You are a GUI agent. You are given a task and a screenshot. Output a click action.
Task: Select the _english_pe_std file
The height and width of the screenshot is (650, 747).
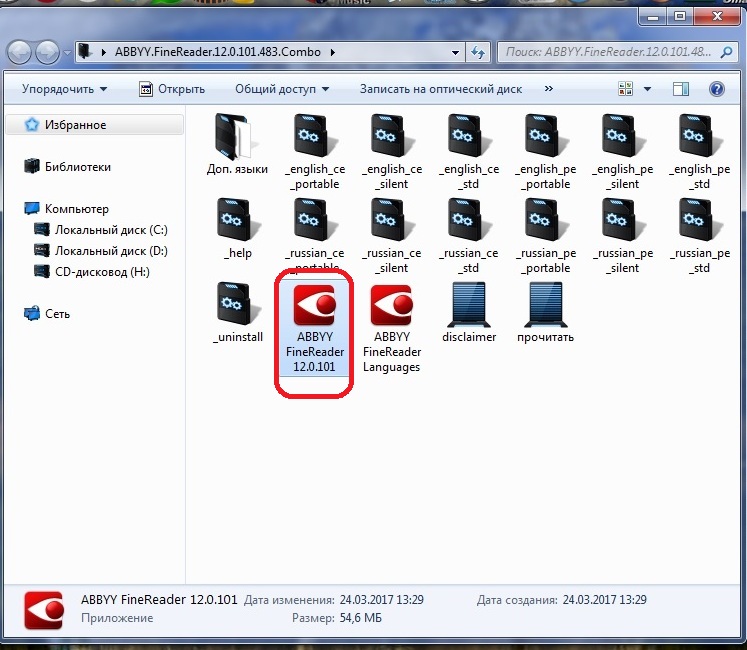699,152
